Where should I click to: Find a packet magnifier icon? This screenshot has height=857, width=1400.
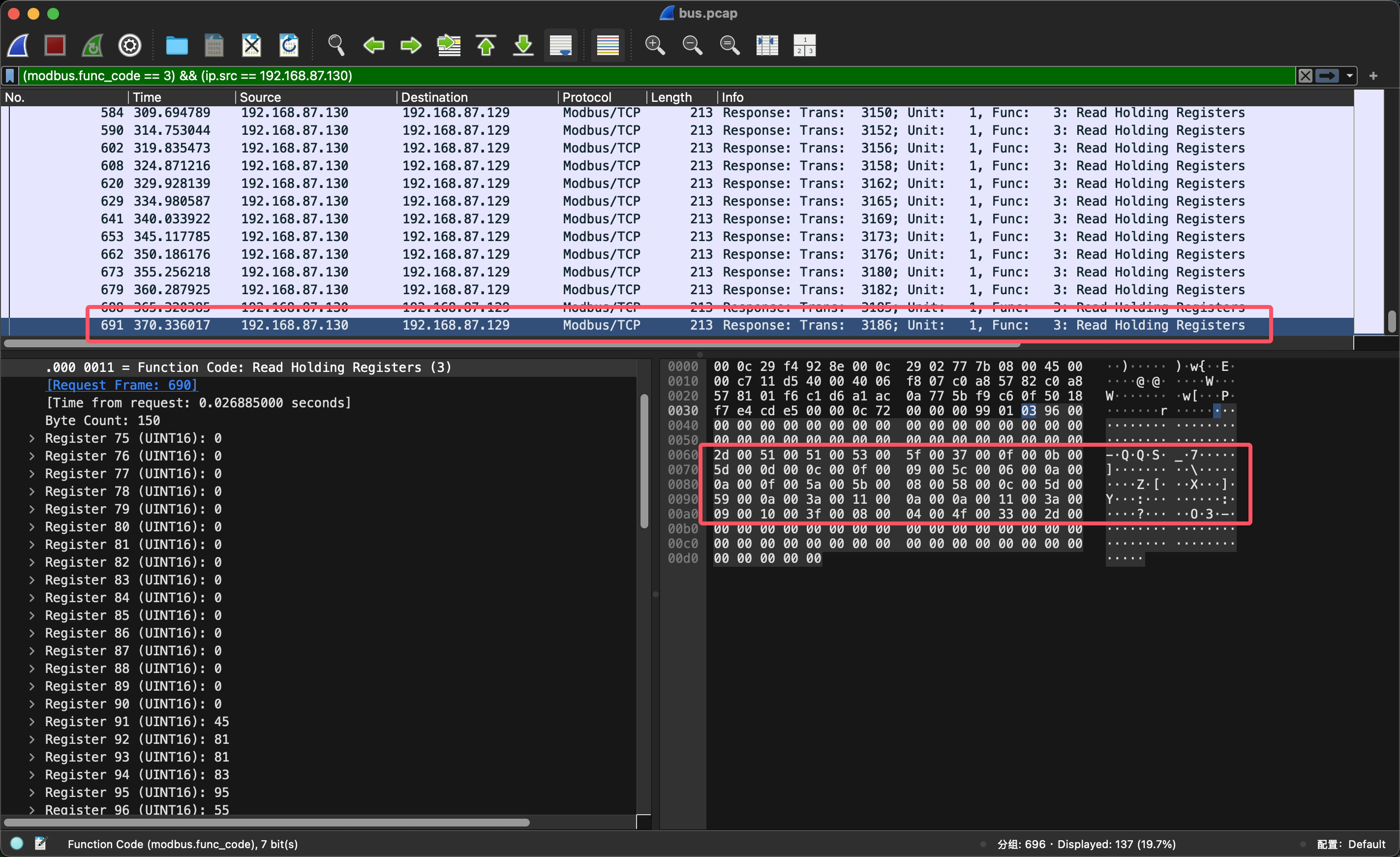[336, 45]
